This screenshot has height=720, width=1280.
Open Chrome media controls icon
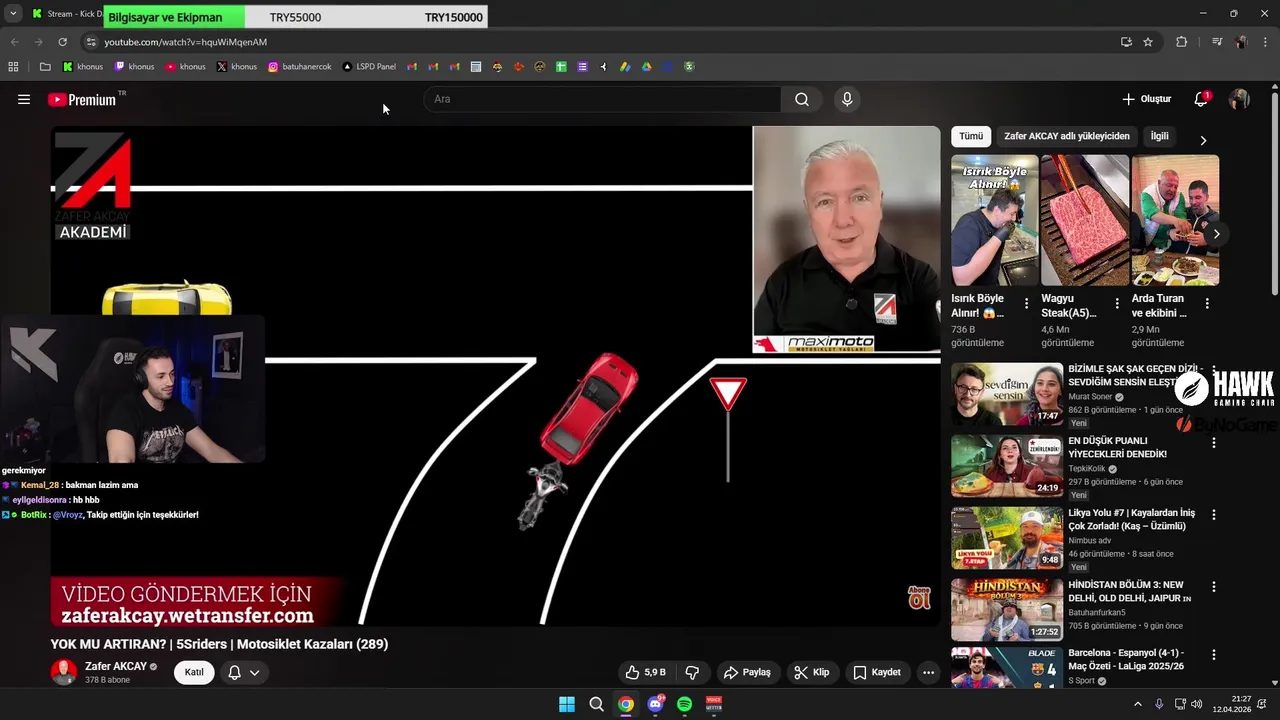(x=1217, y=42)
